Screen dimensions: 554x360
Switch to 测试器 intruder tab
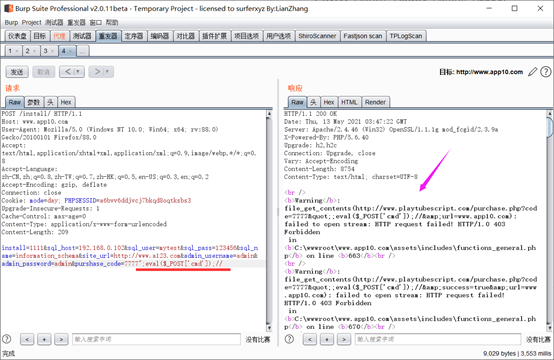coord(82,36)
